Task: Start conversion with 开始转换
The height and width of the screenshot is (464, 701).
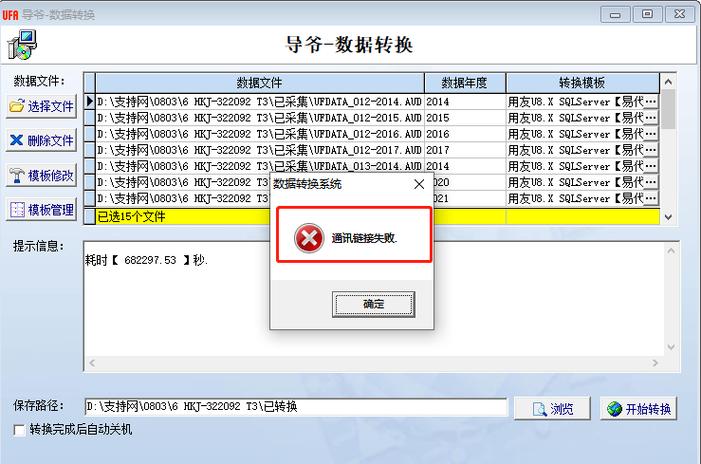Action: [638, 409]
